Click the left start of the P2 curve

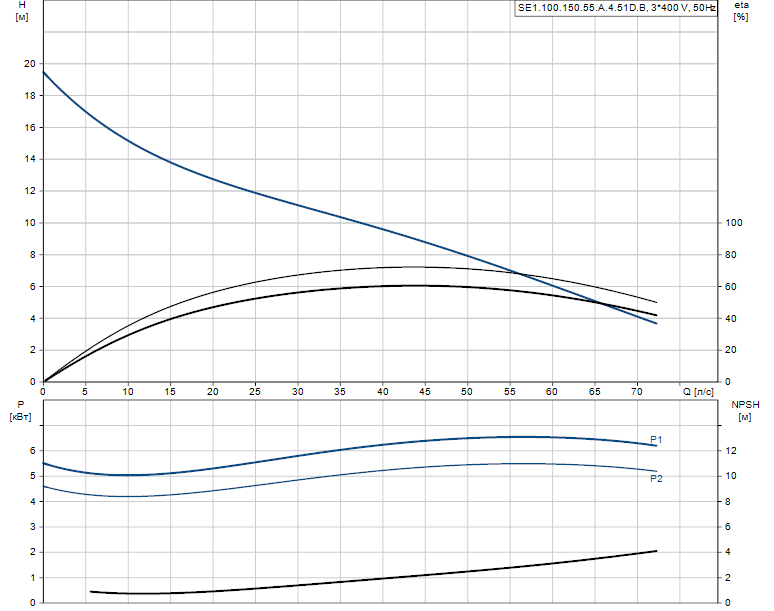point(44,487)
